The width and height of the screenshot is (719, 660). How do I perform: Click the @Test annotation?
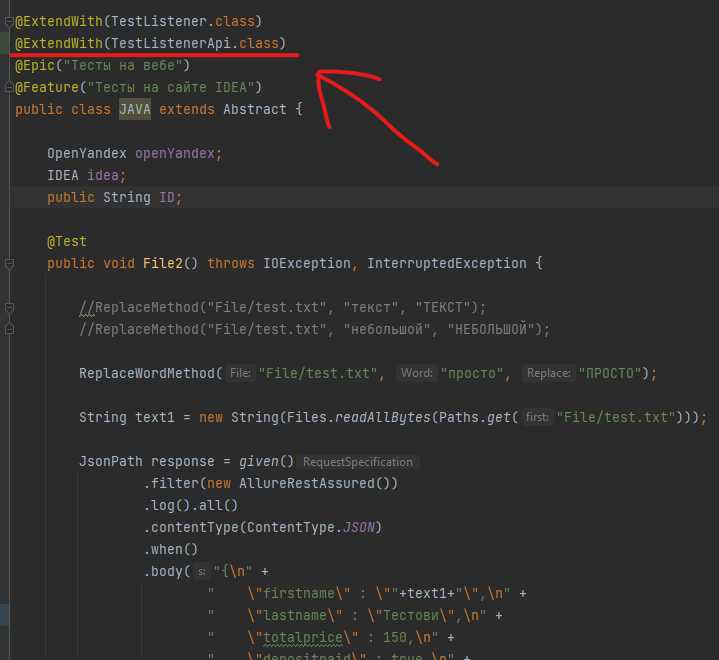point(67,241)
